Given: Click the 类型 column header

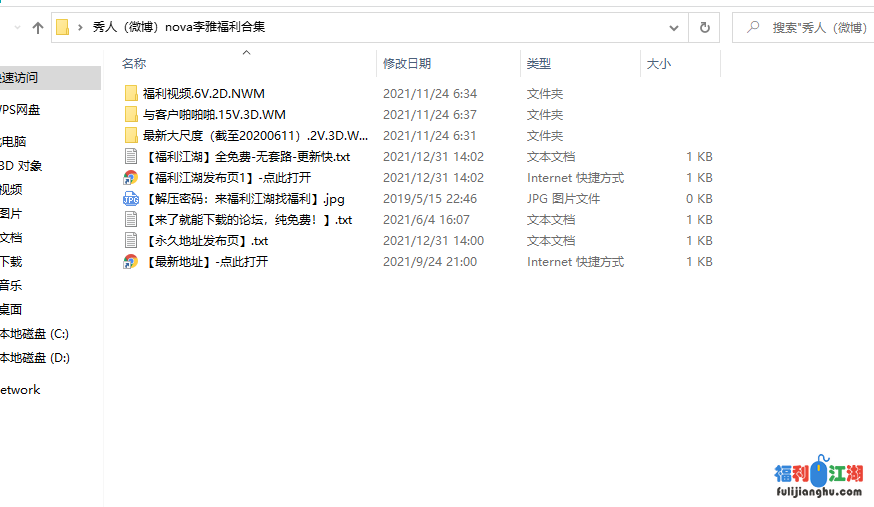Looking at the screenshot, I should tap(539, 63).
